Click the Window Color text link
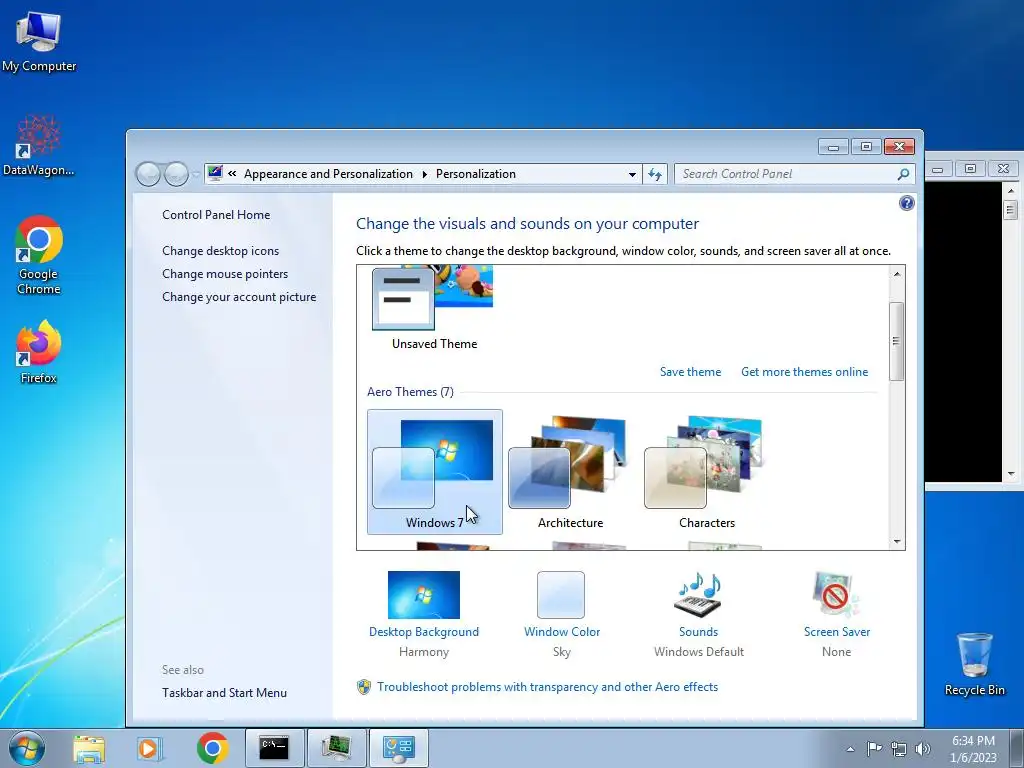 (x=562, y=632)
